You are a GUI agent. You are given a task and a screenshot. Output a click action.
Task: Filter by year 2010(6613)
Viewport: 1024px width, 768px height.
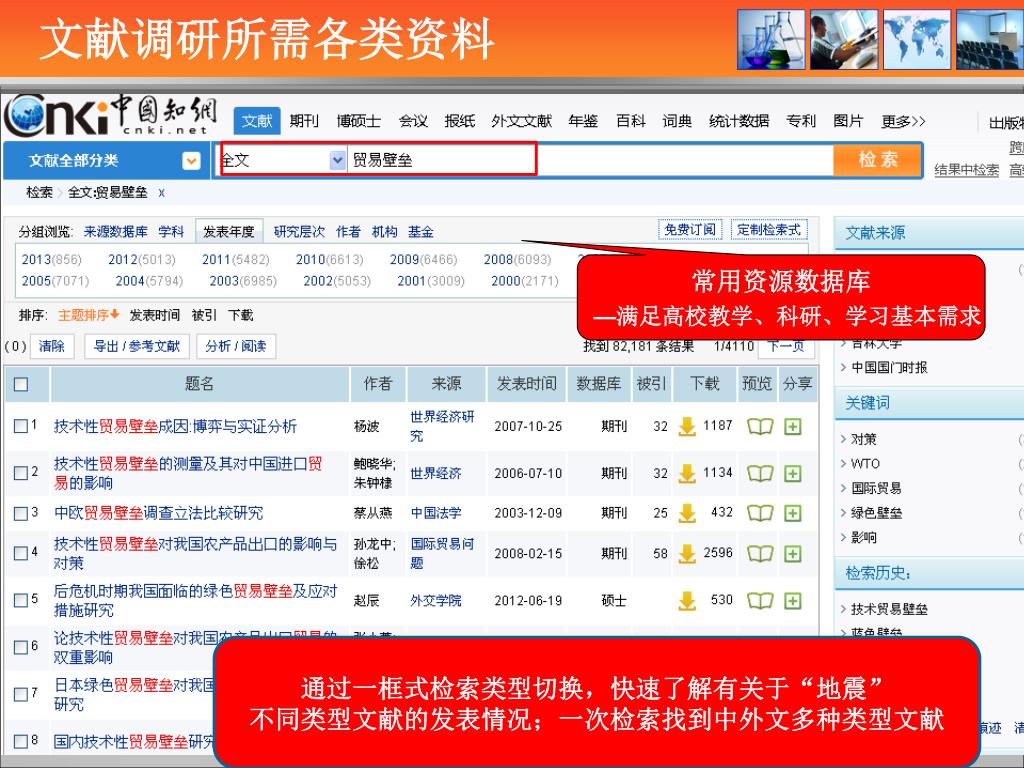[329, 260]
